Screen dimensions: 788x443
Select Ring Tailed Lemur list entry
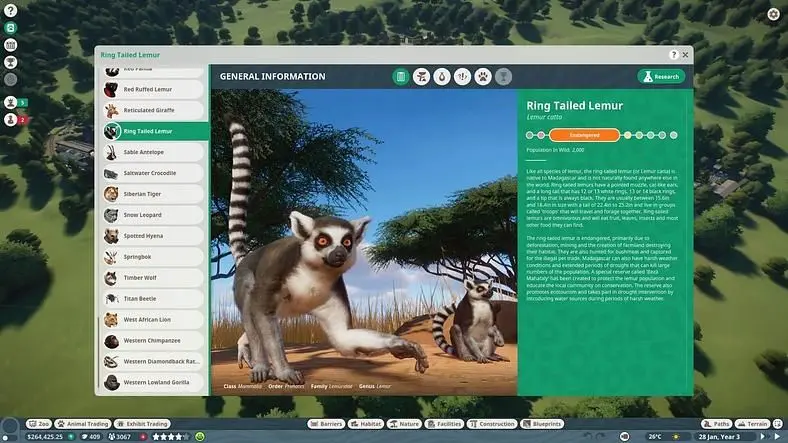click(156, 131)
